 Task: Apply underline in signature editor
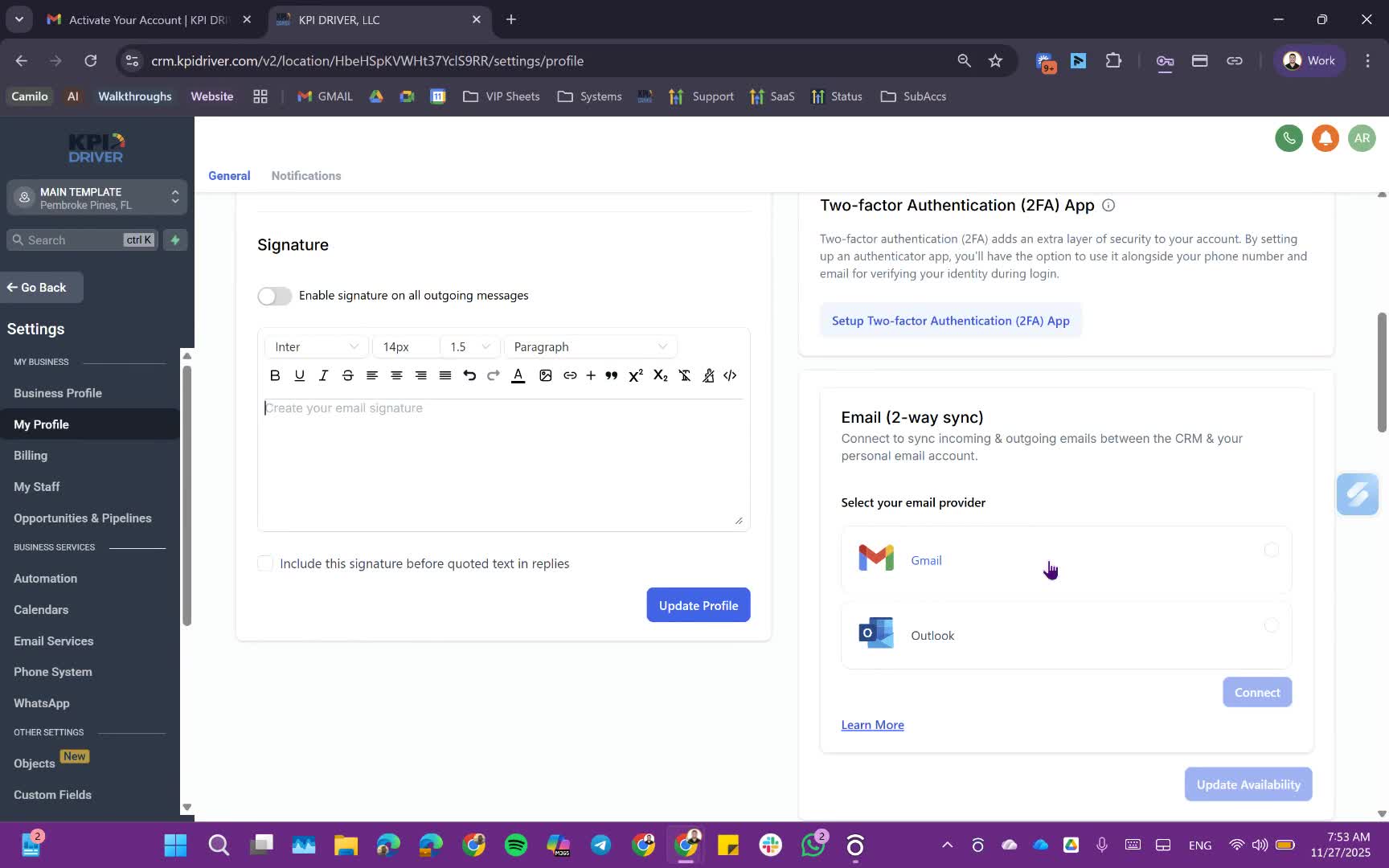point(299,375)
